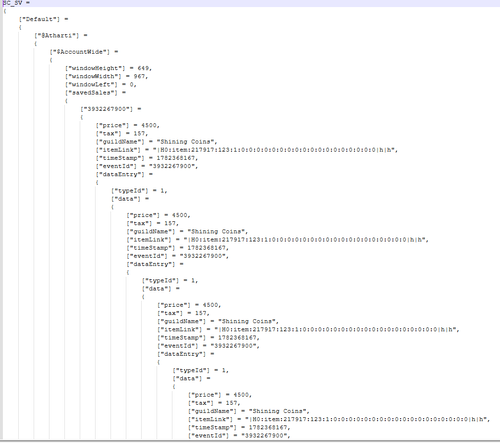Select the most-indented ["timeStamp"] = 1782368167 line
500x443 pixels.
click(x=239, y=428)
